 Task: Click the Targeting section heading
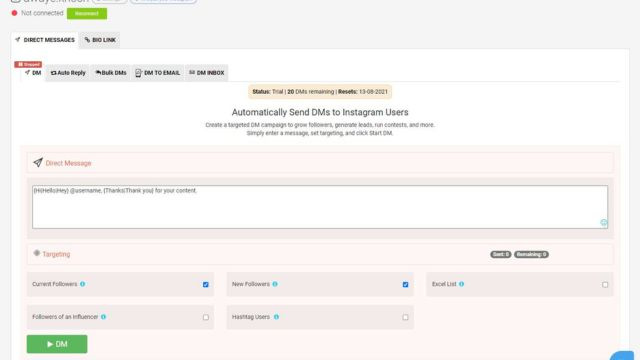click(x=56, y=254)
